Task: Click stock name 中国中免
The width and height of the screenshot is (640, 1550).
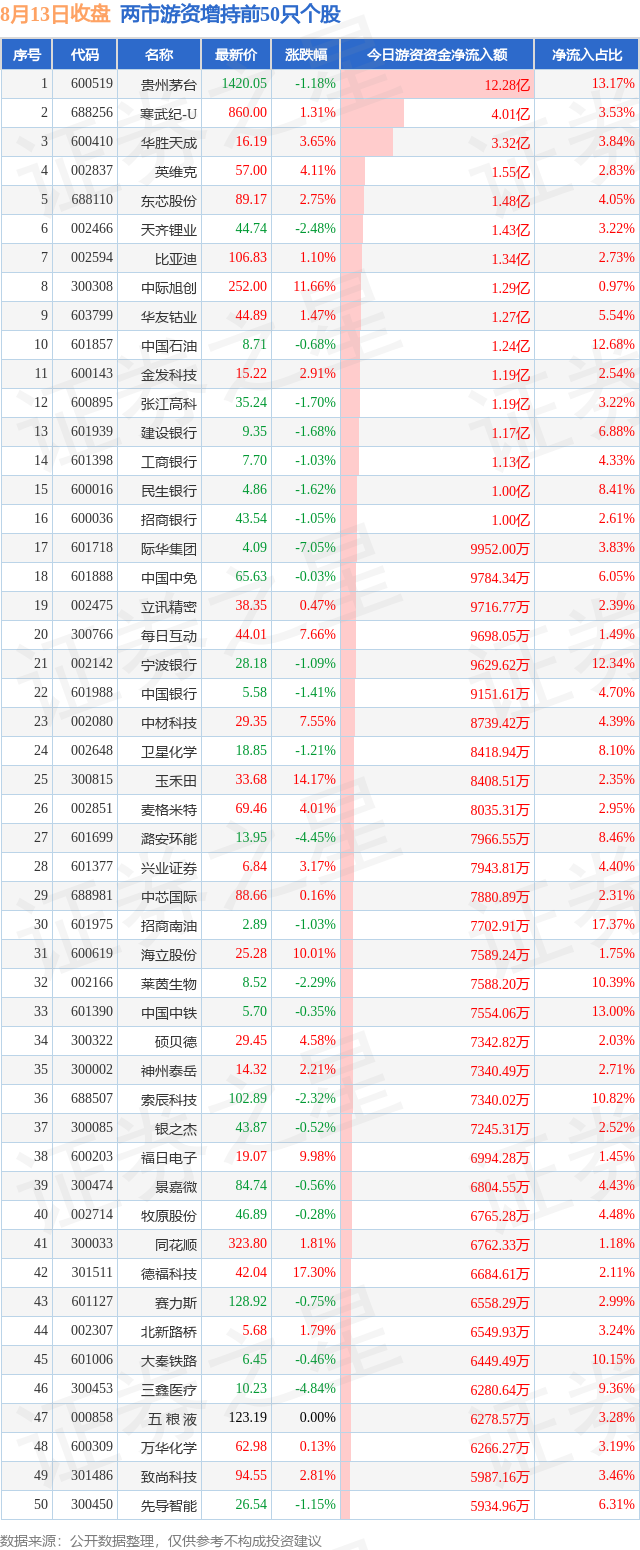Action: (x=169, y=577)
